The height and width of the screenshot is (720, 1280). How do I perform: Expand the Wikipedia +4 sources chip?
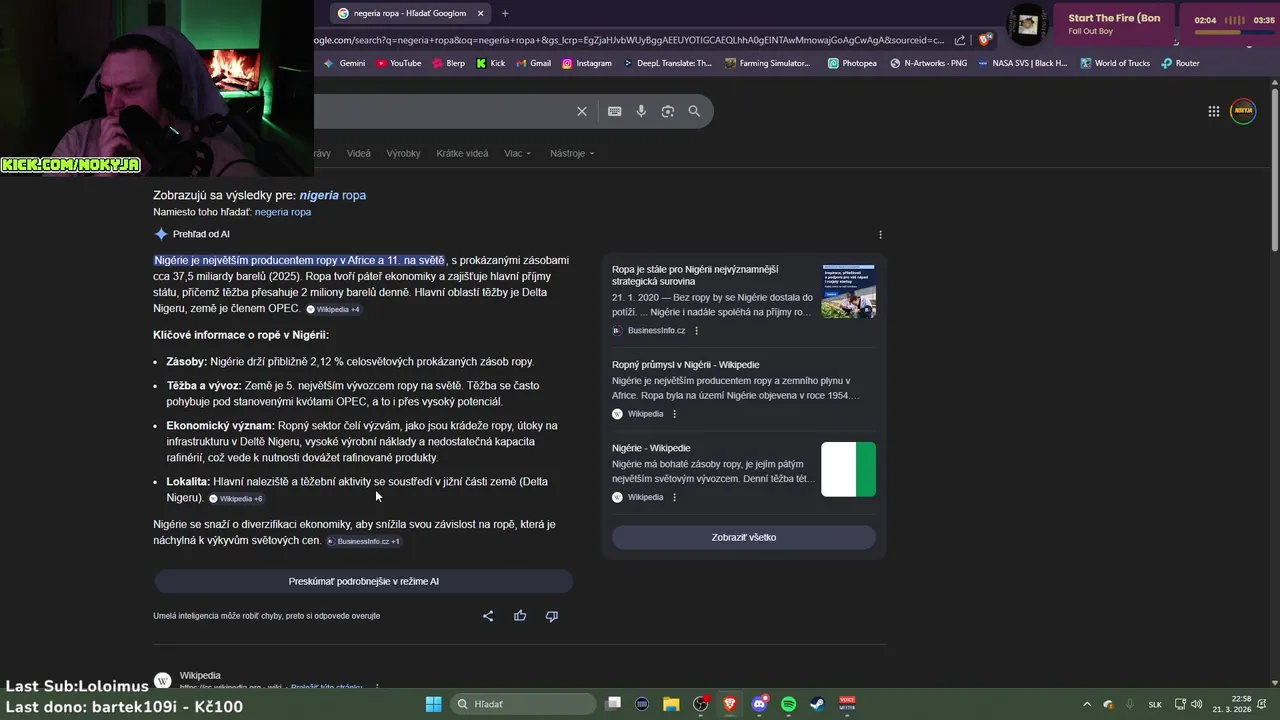tap(333, 309)
